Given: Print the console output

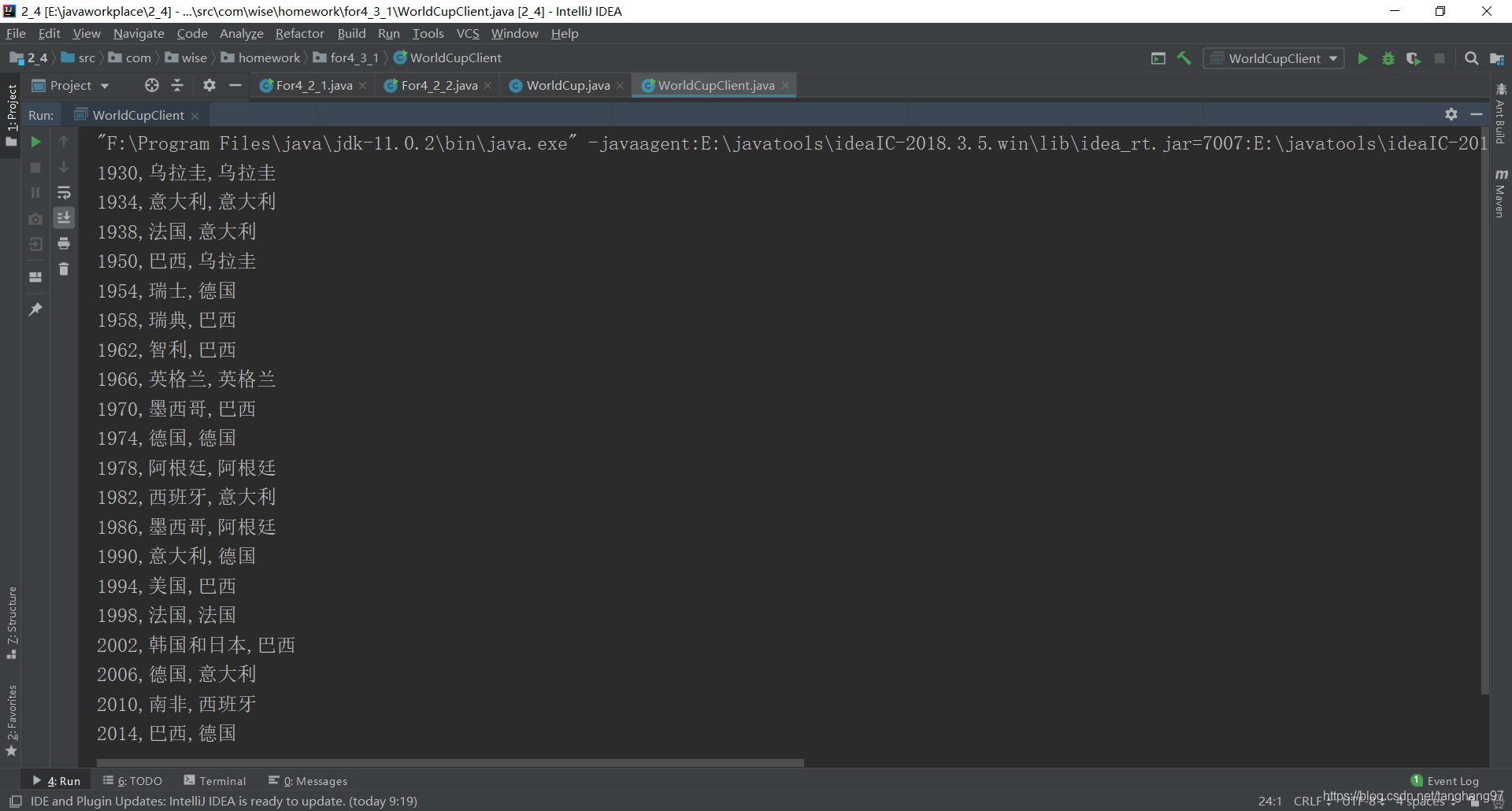Looking at the screenshot, I should pyautogui.click(x=64, y=244).
